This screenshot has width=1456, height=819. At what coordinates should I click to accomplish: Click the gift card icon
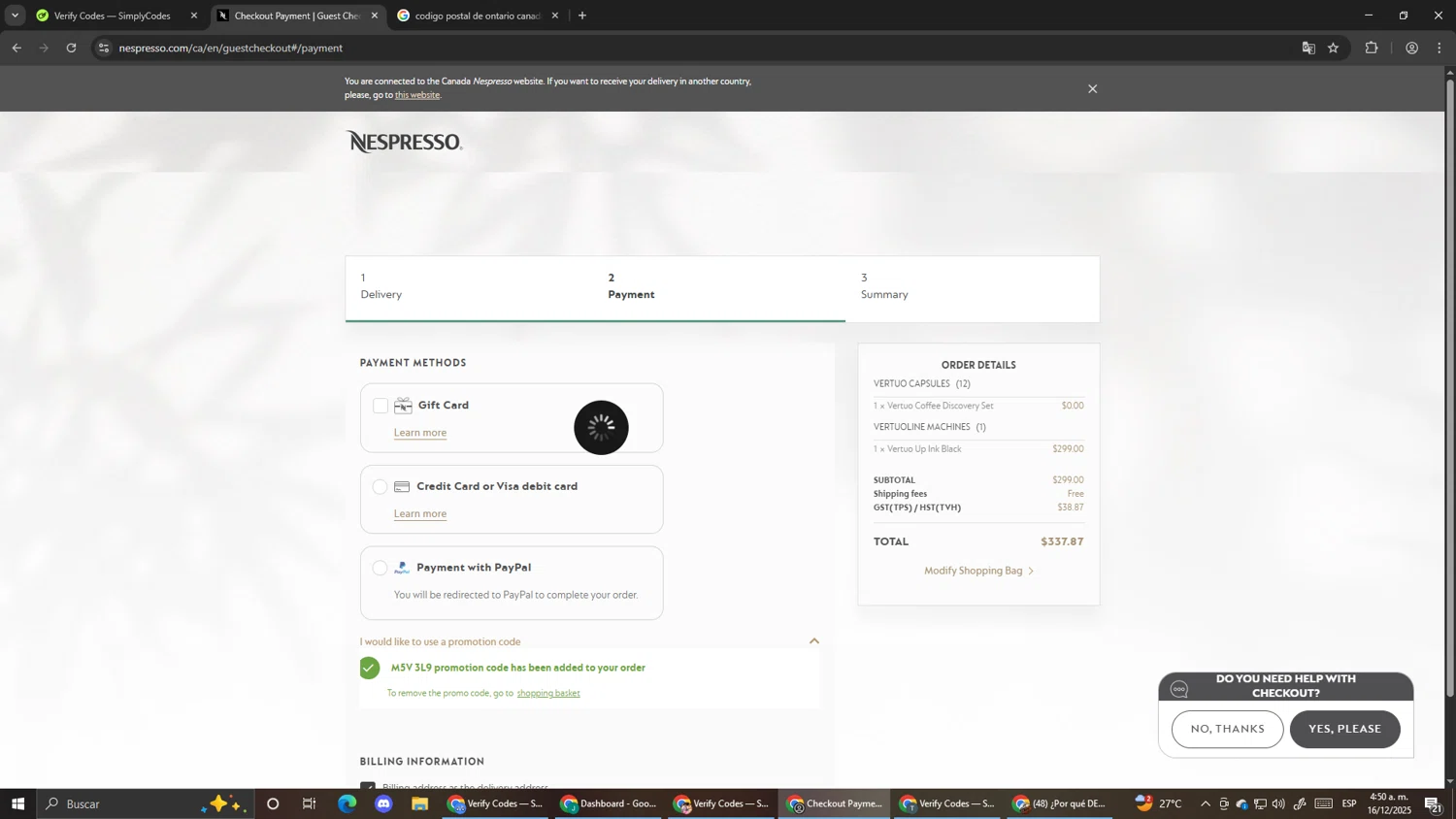pyautogui.click(x=403, y=406)
